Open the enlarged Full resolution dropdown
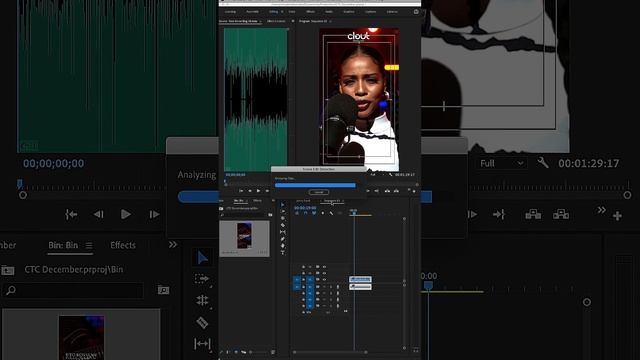Viewport: 640px width, 360px height. pos(502,163)
